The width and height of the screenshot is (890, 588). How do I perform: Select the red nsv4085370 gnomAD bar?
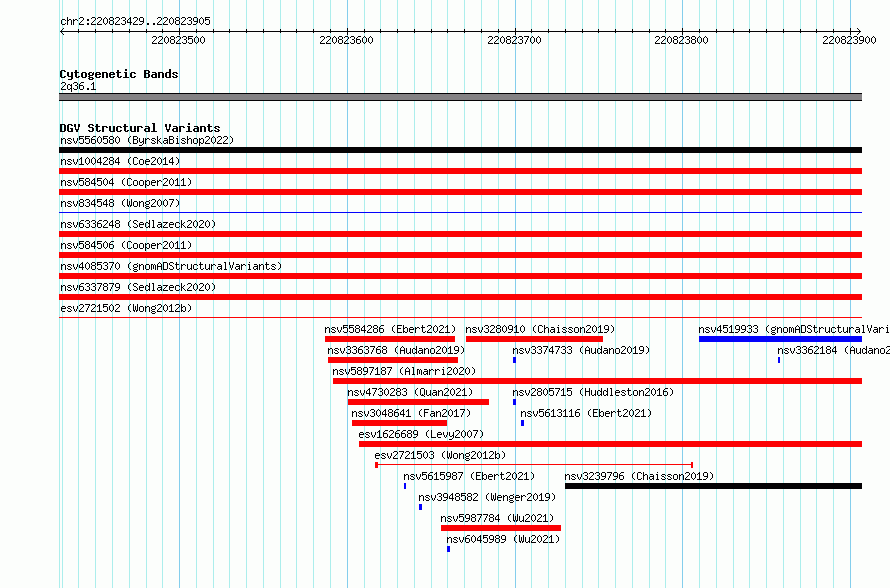(461, 276)
